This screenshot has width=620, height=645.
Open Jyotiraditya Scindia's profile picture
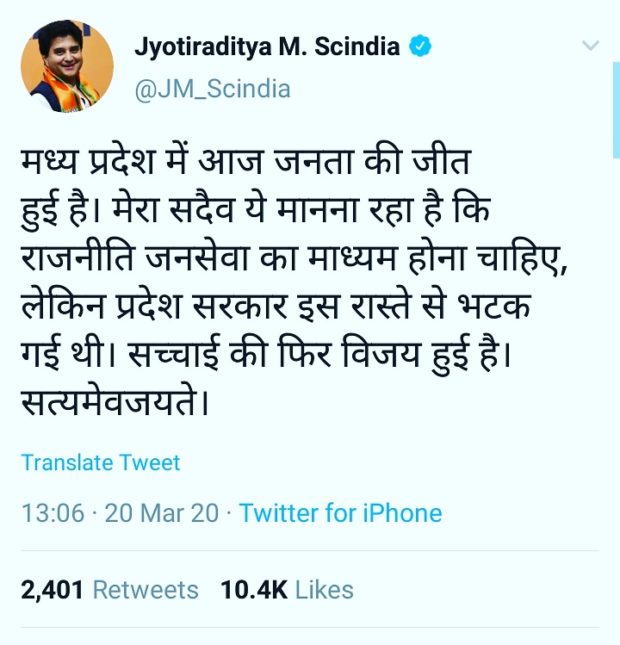click(67, 66)
